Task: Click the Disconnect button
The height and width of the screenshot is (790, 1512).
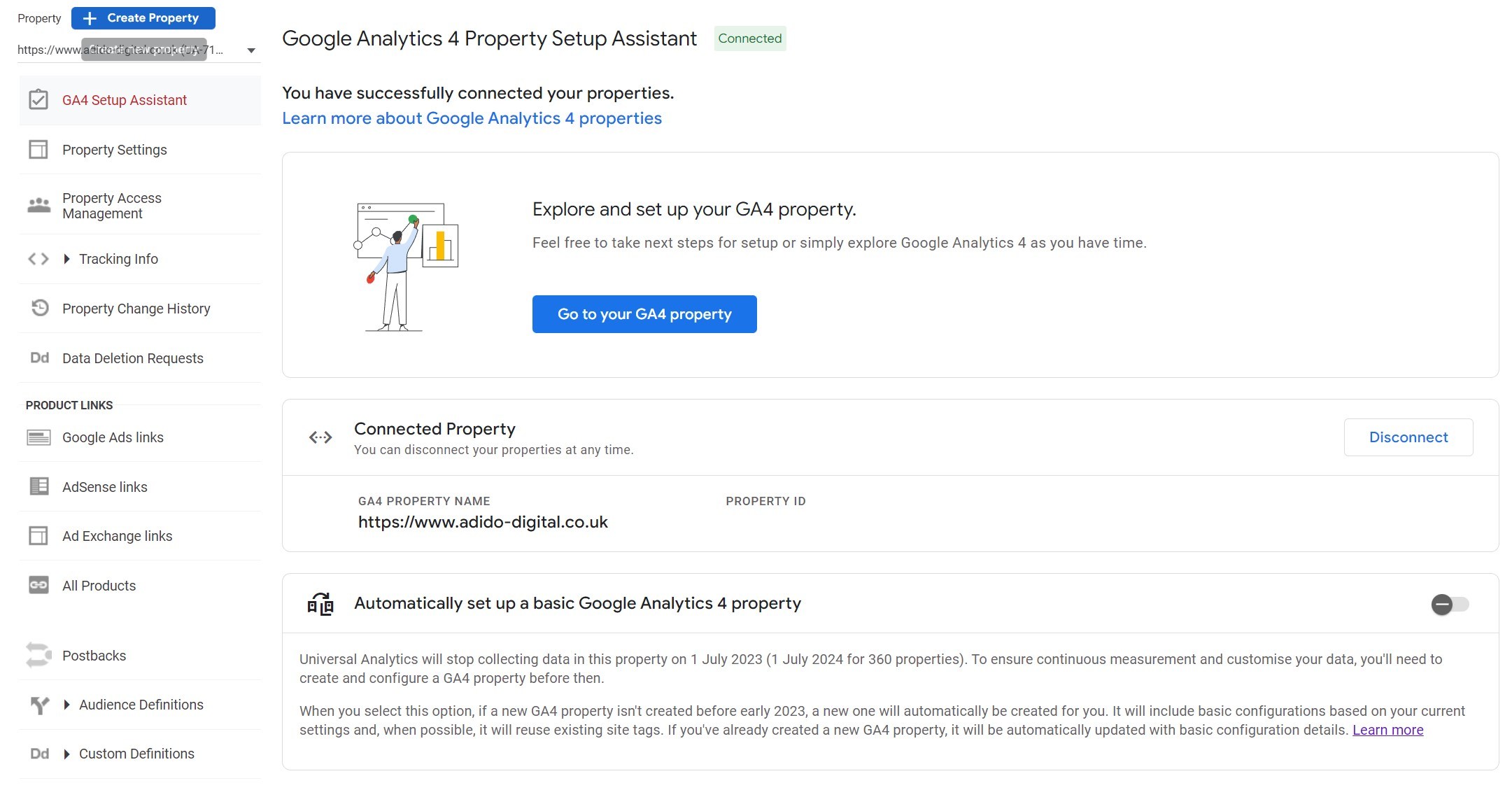Action: (x=1408, y=437)
